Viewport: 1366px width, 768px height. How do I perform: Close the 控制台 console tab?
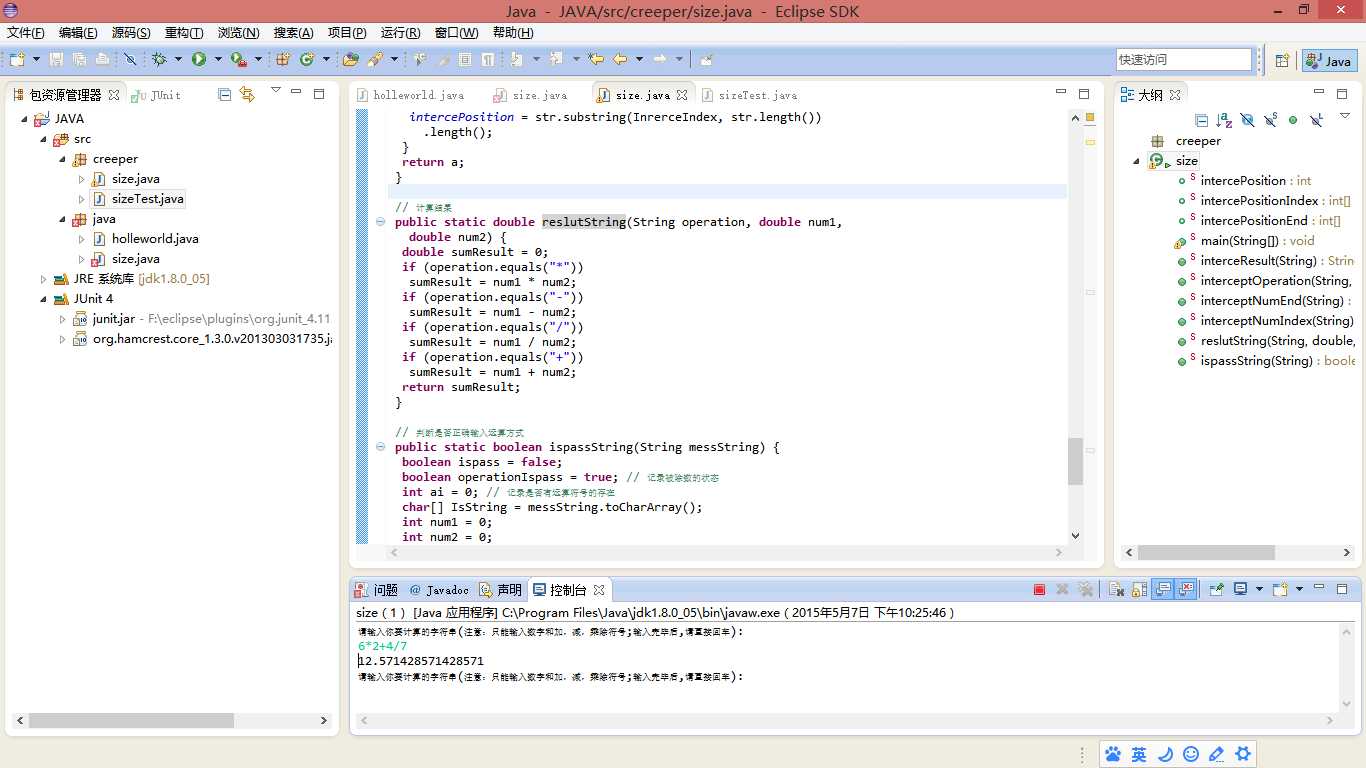coord(599,590)
